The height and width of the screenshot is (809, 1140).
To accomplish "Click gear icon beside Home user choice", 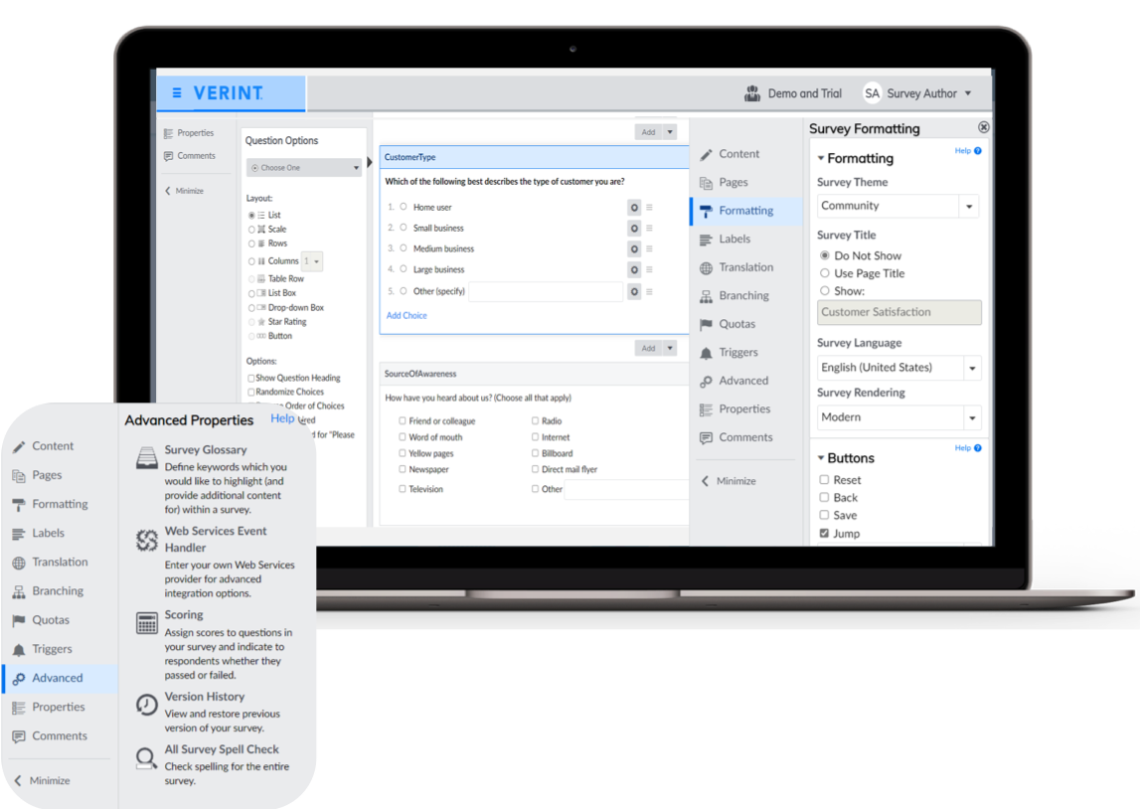I will pyautogui.click(x=633, y=207).
